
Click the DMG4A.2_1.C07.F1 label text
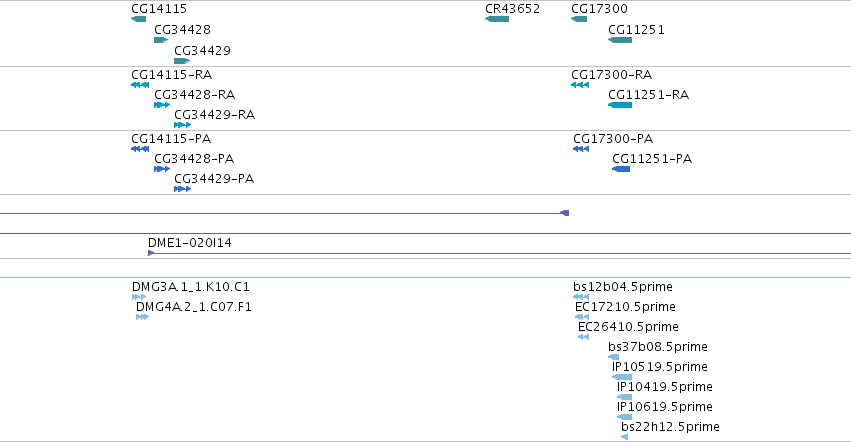point(194,306)
